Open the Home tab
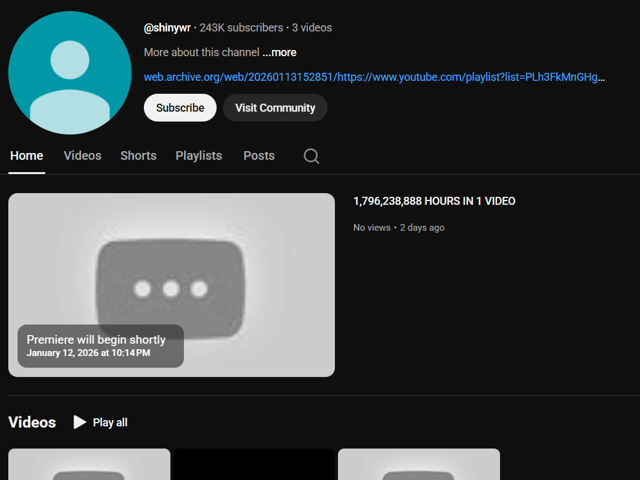The width and height of the screenshot is (640, 480). point(27,156)
